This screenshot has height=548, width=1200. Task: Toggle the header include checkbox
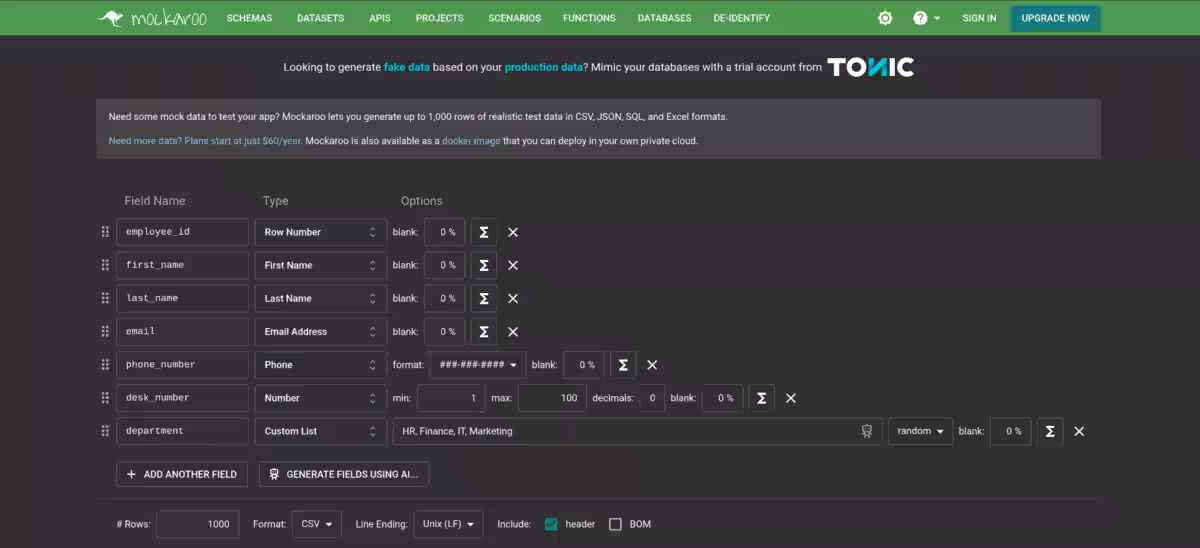551,524
